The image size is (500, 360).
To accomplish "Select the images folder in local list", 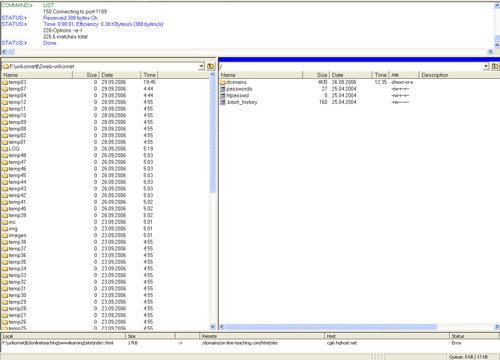I will click(14, 235).
